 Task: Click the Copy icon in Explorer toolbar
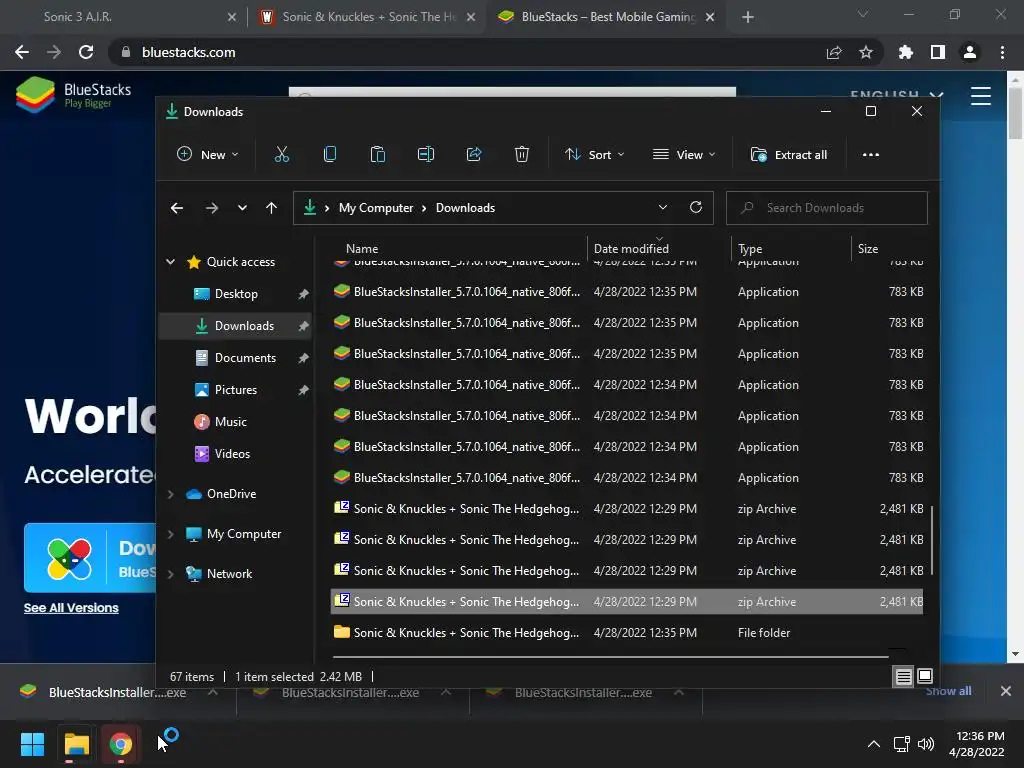[x=330, y=155]
